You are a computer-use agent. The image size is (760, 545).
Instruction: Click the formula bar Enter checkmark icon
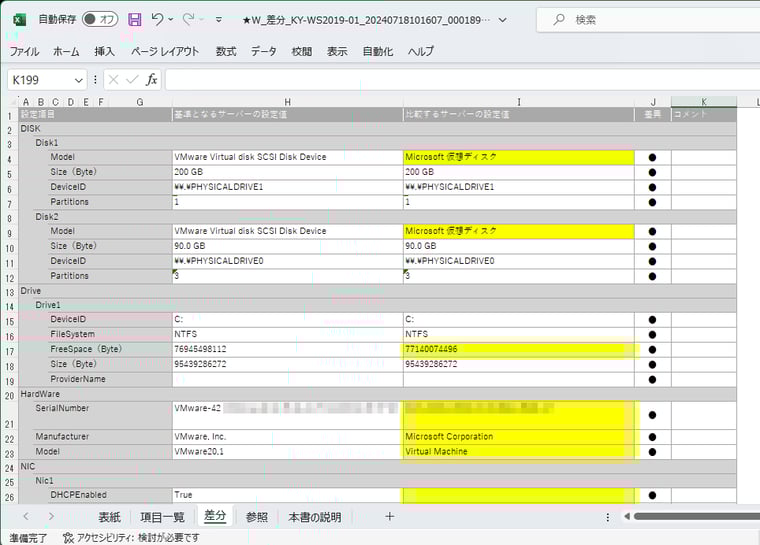click(132, 80)
